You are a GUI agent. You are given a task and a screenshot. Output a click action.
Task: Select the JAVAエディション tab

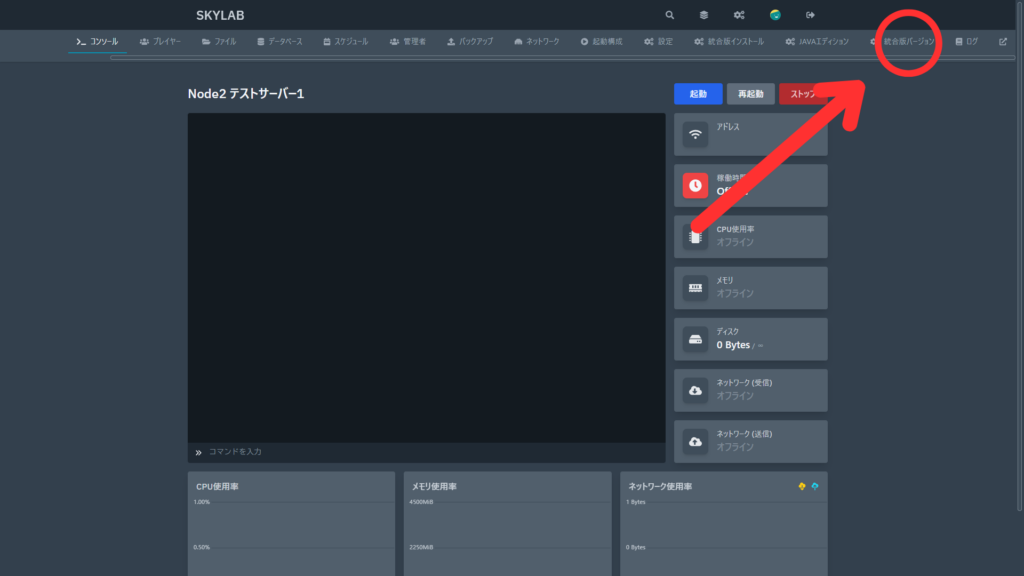tap(817, 42)
